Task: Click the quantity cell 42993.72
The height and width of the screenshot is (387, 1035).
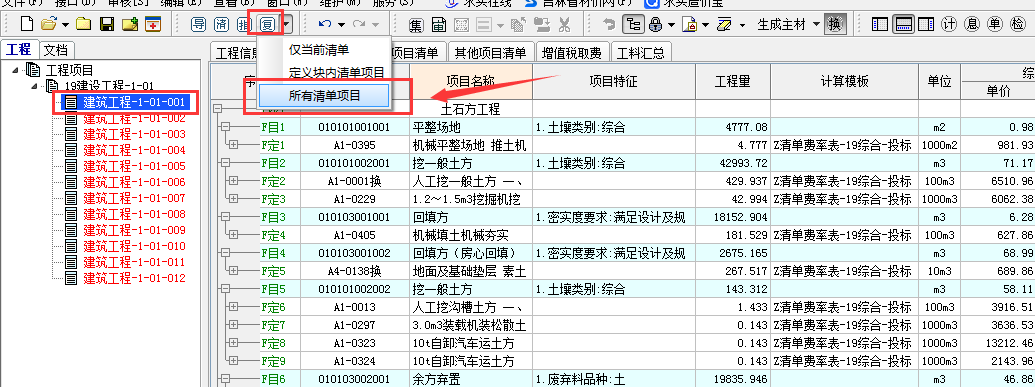Action: (x=733, y=162)
